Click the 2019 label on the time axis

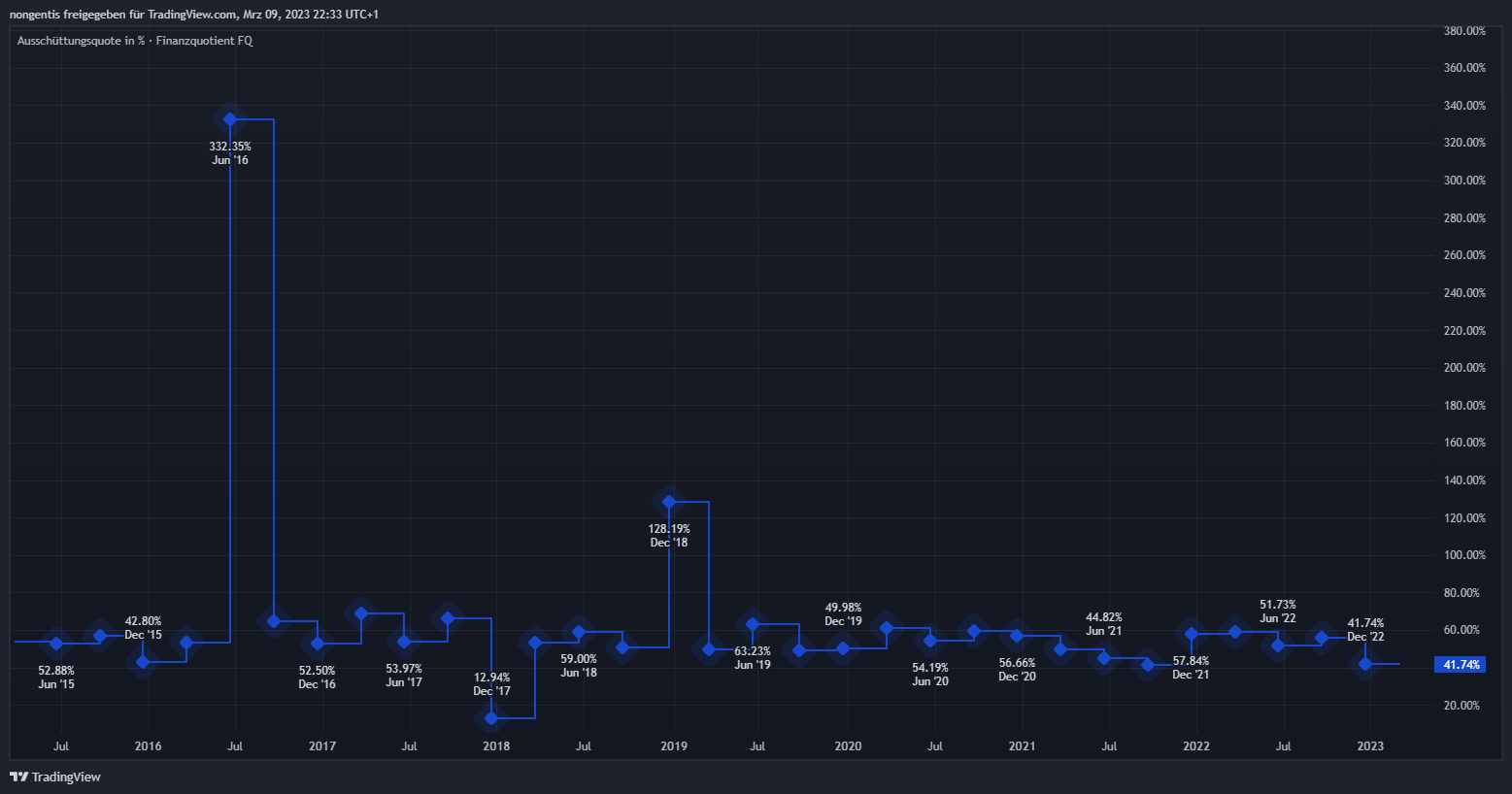[x=674, y=746]
